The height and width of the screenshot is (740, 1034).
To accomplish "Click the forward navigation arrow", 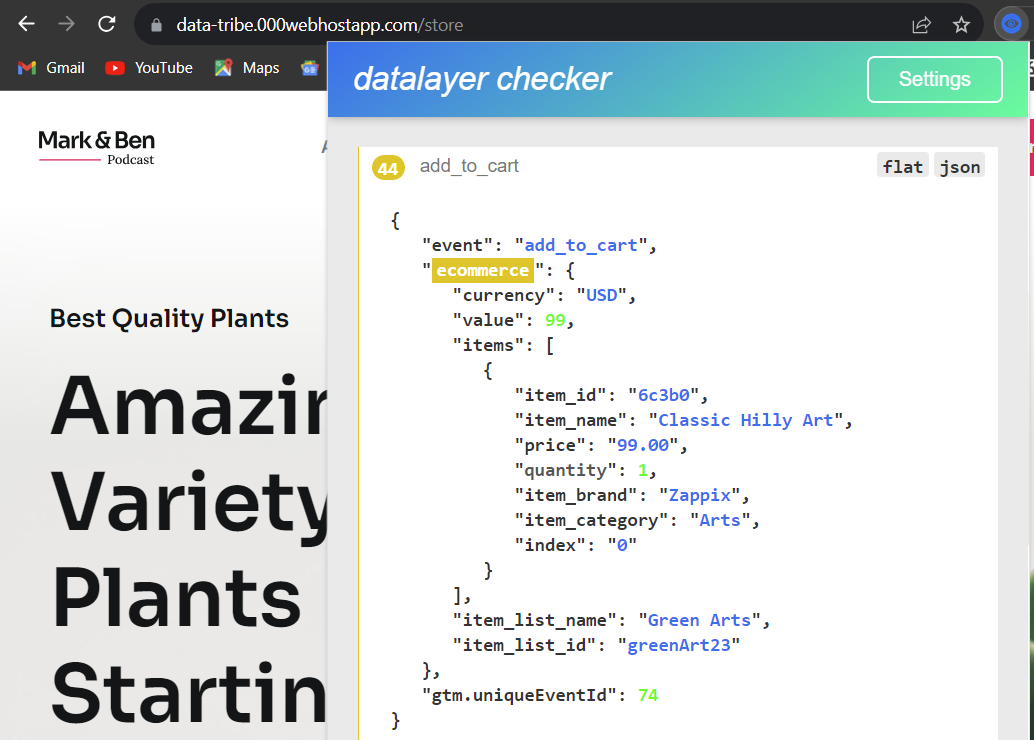I will 67,24.
